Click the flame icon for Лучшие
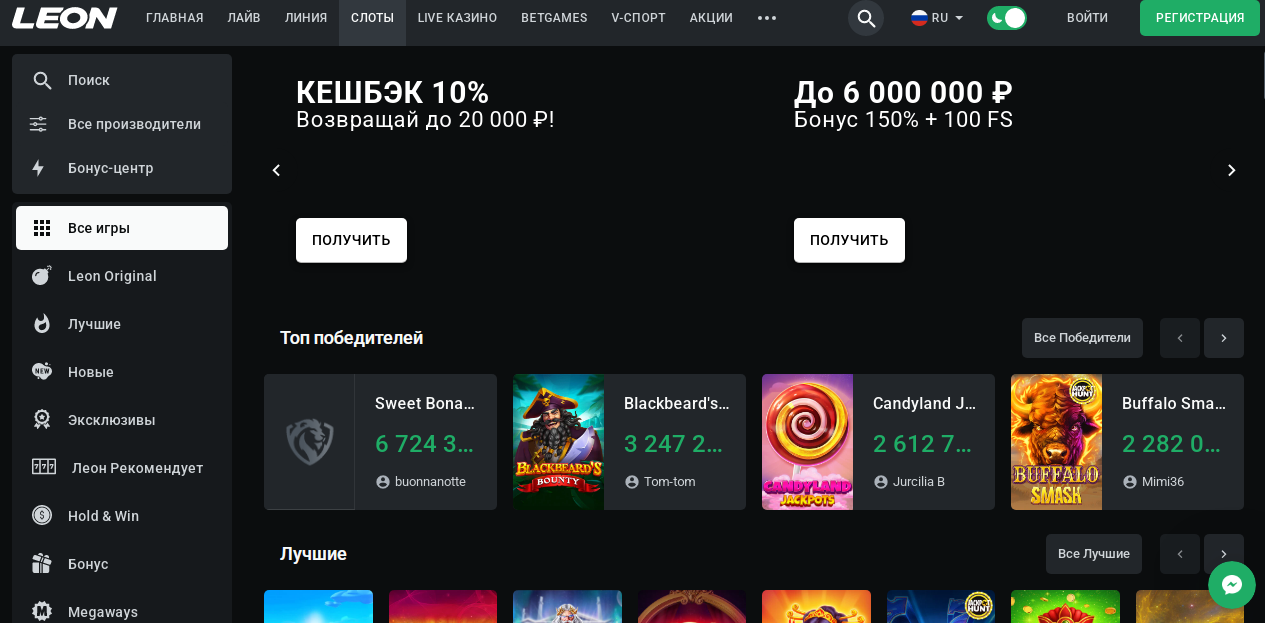 click(41, 324)
